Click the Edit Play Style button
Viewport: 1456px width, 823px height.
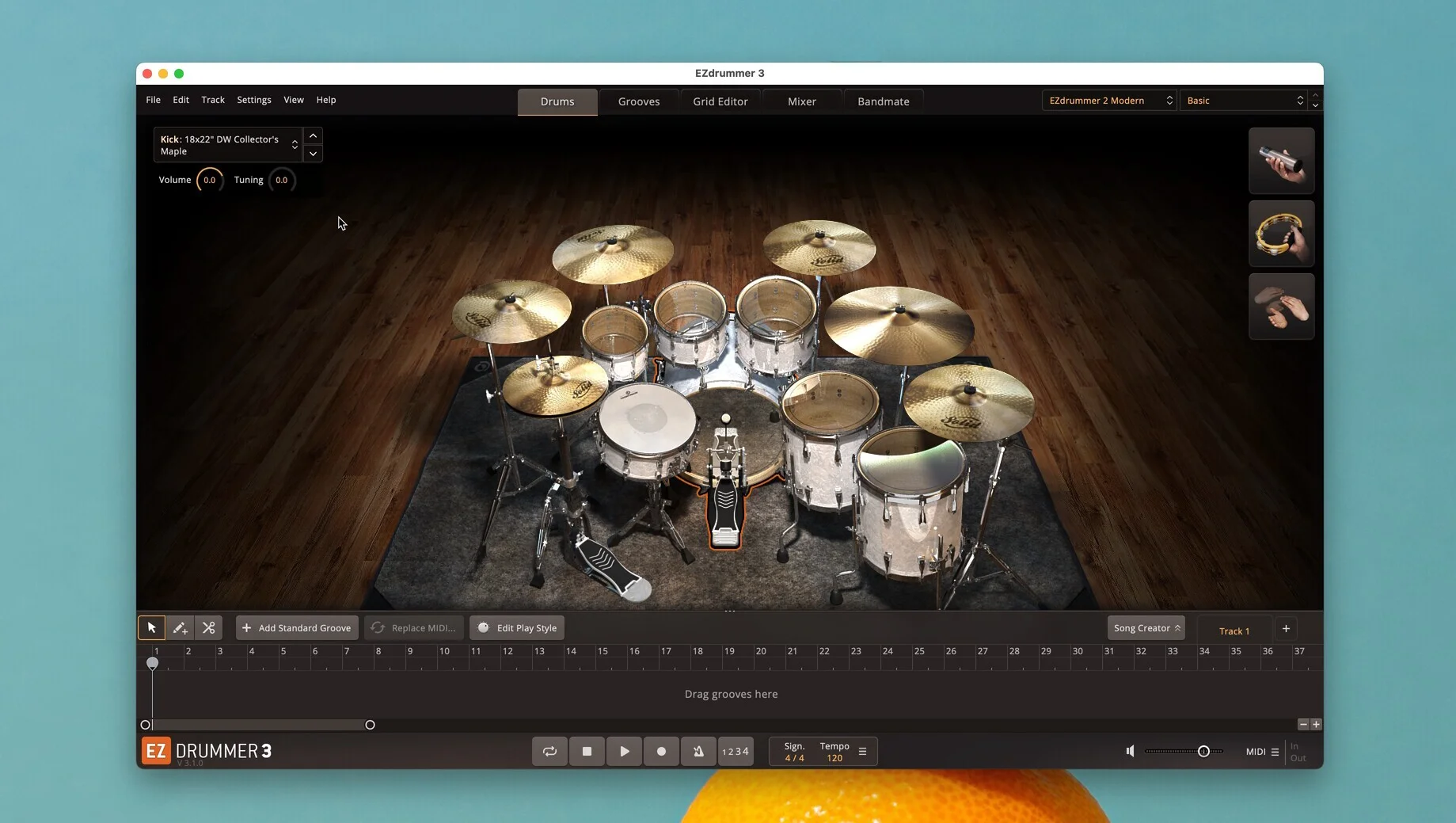[x=517, y=628]
